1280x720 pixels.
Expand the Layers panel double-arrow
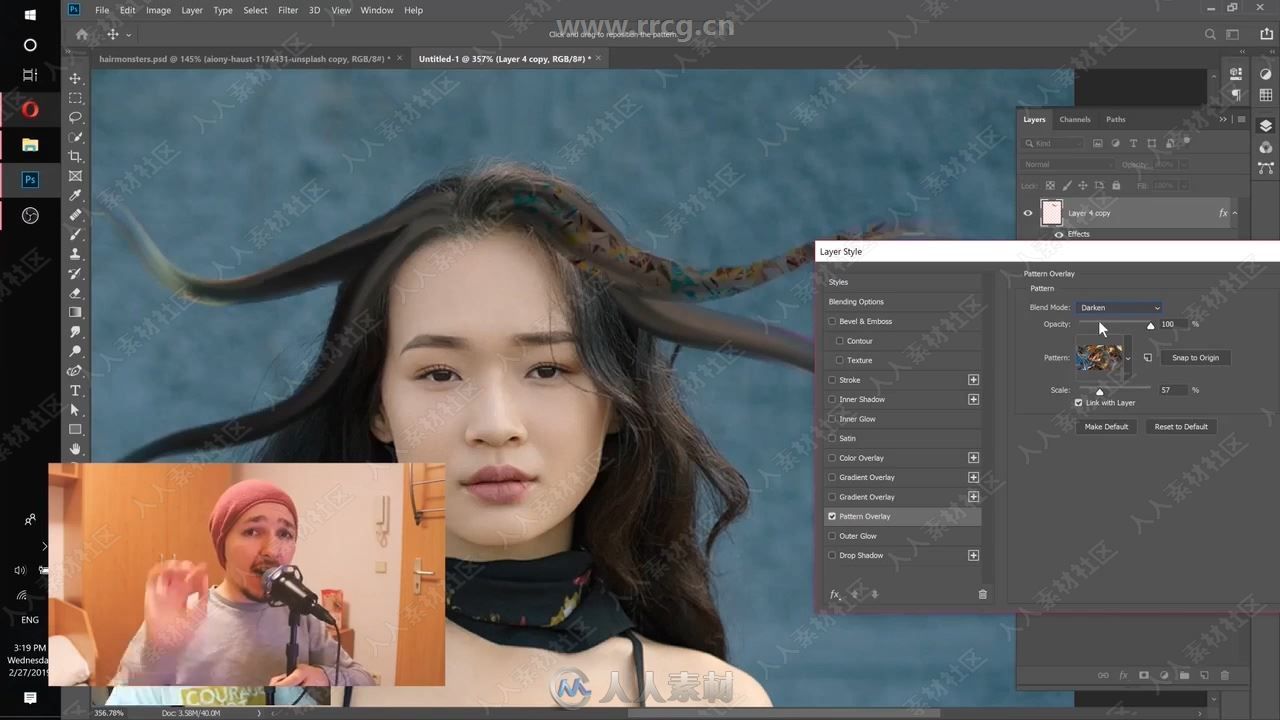click(1223, 119)
